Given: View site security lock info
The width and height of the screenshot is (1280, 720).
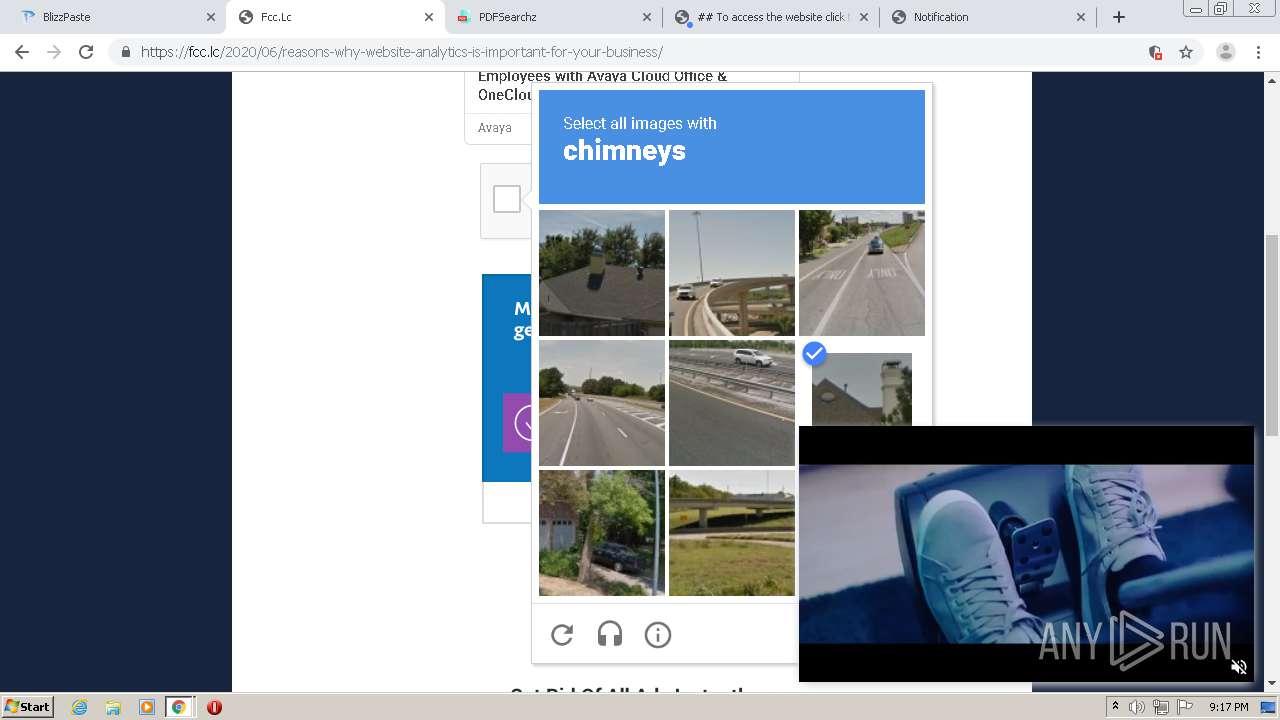Looking at the screenshot, I should click(x=125, y=52).
